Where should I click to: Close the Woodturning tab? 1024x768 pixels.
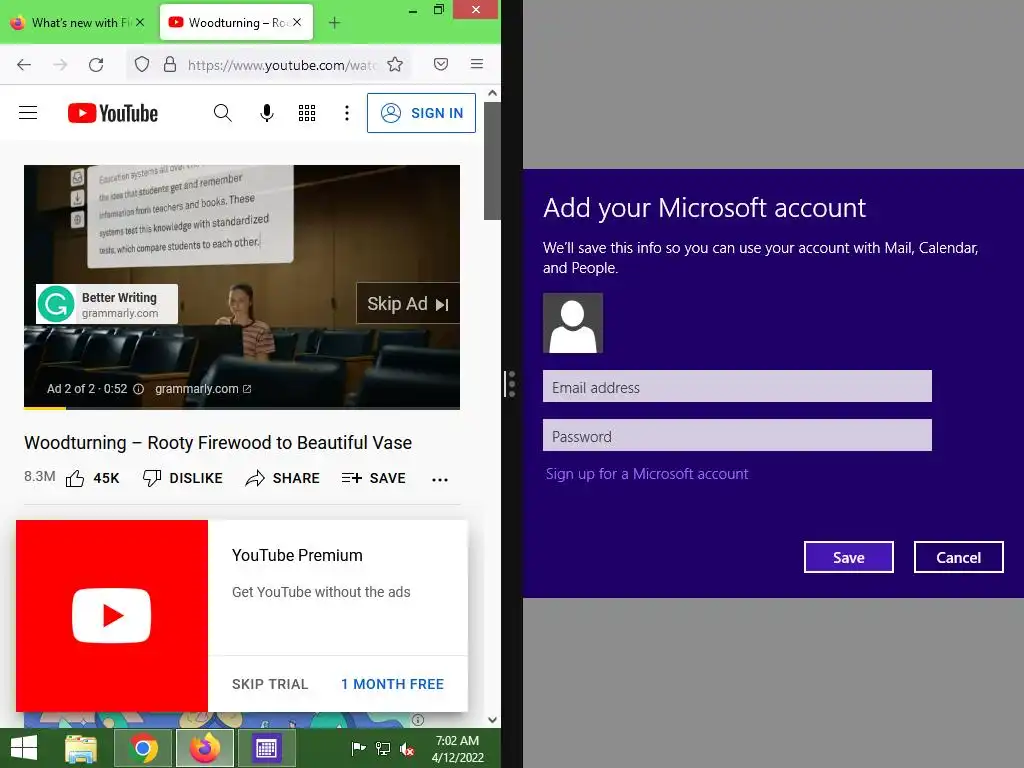297,22
